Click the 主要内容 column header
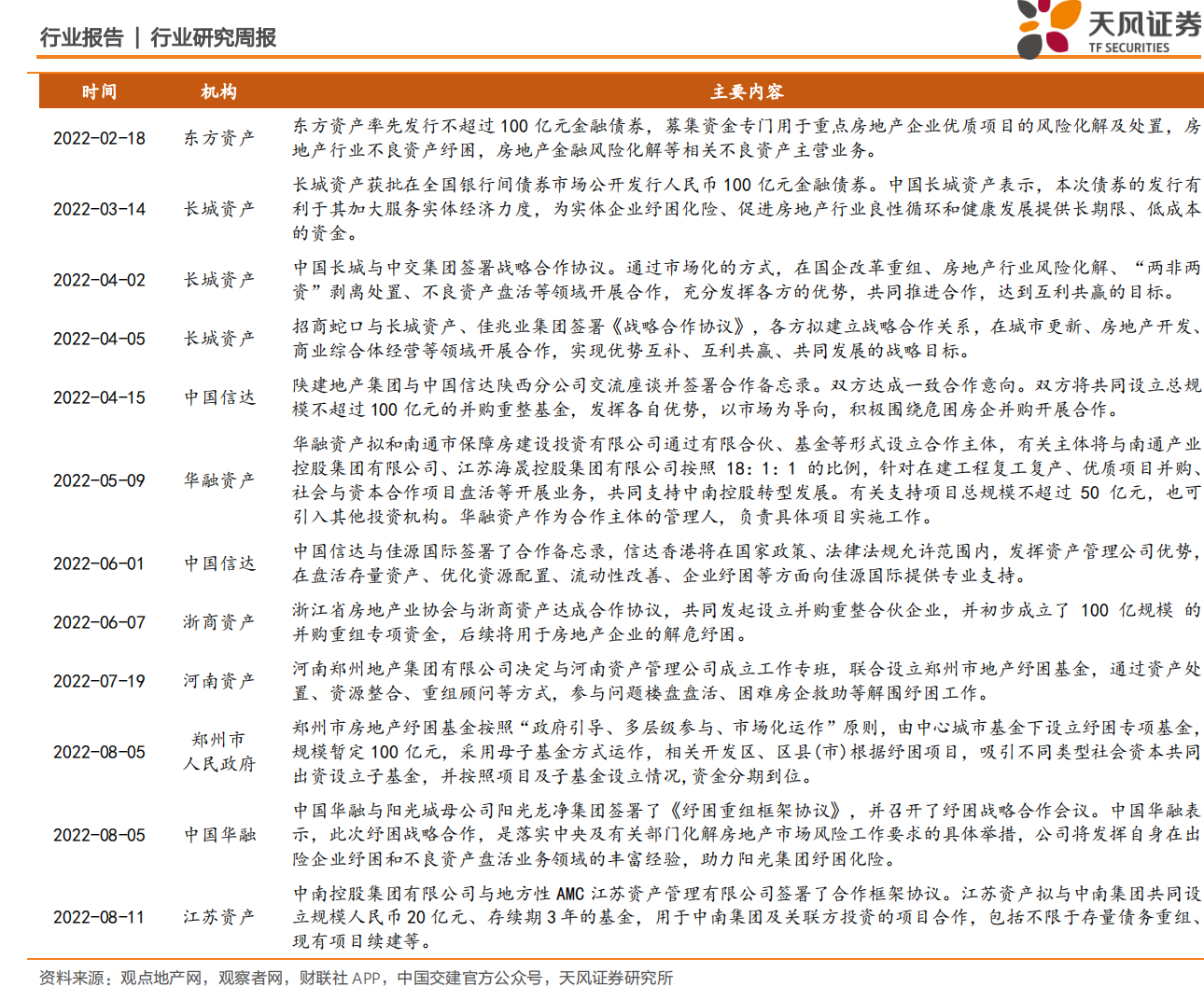 pyautogui.click(x=747, y=91)
